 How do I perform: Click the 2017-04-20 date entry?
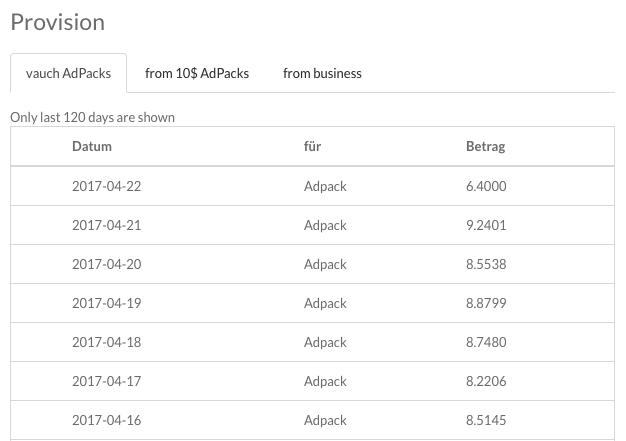[107, 264]
